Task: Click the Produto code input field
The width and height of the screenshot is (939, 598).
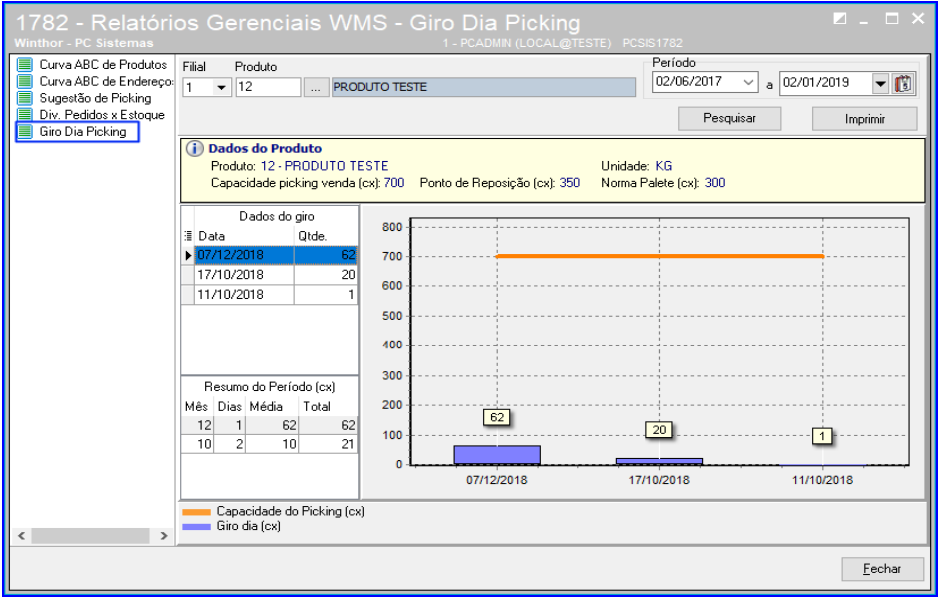Action: [268, 87]
